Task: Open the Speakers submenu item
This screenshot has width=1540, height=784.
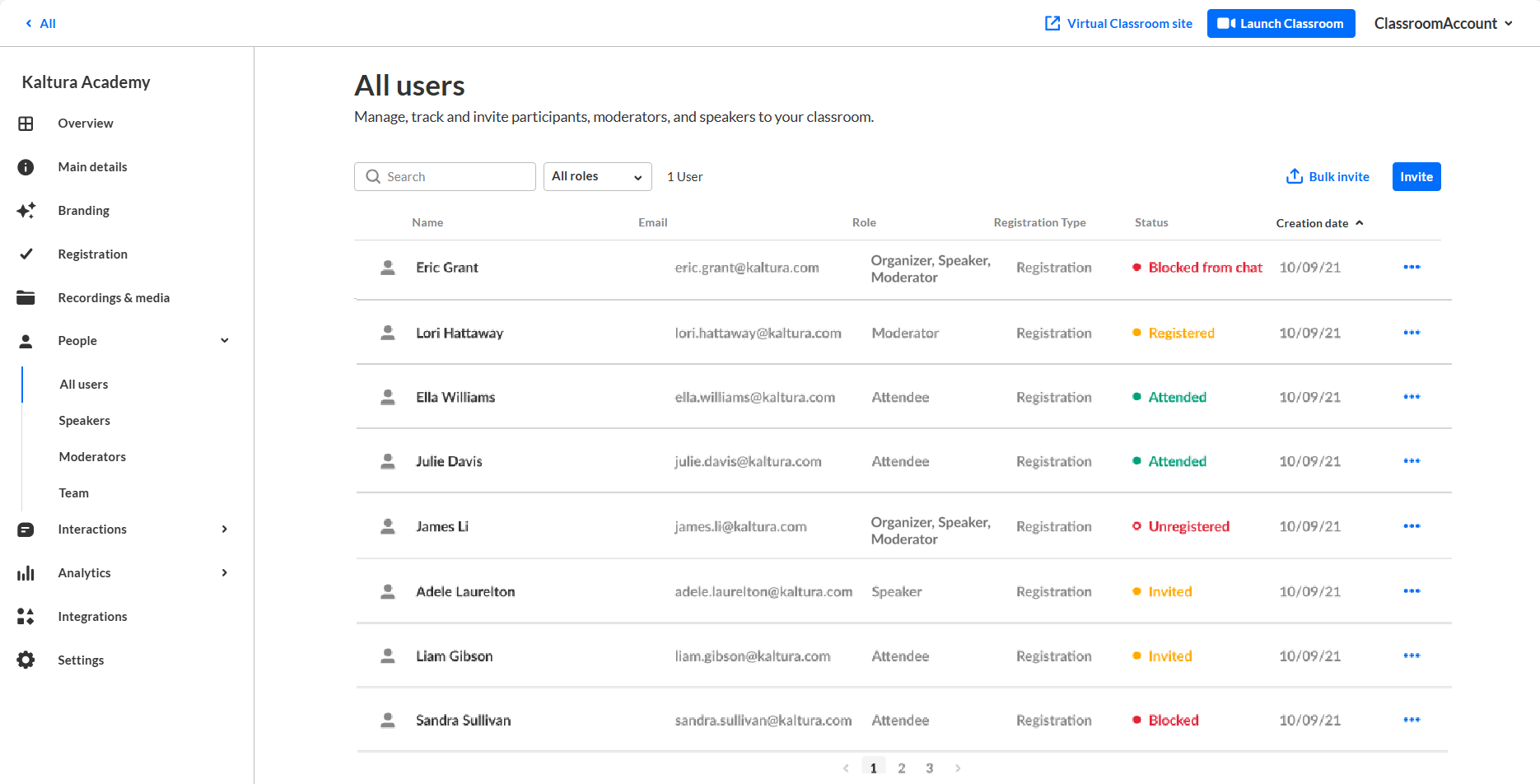Action: point(84,421)
